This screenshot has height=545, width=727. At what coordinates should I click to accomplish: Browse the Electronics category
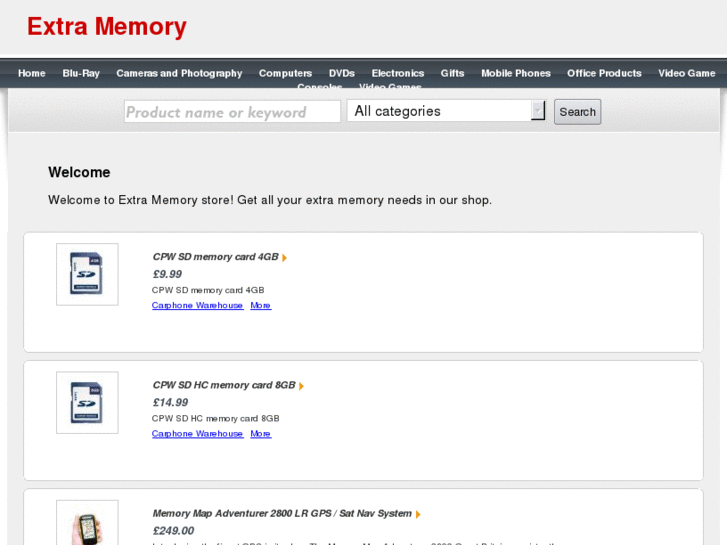point(398,73)
